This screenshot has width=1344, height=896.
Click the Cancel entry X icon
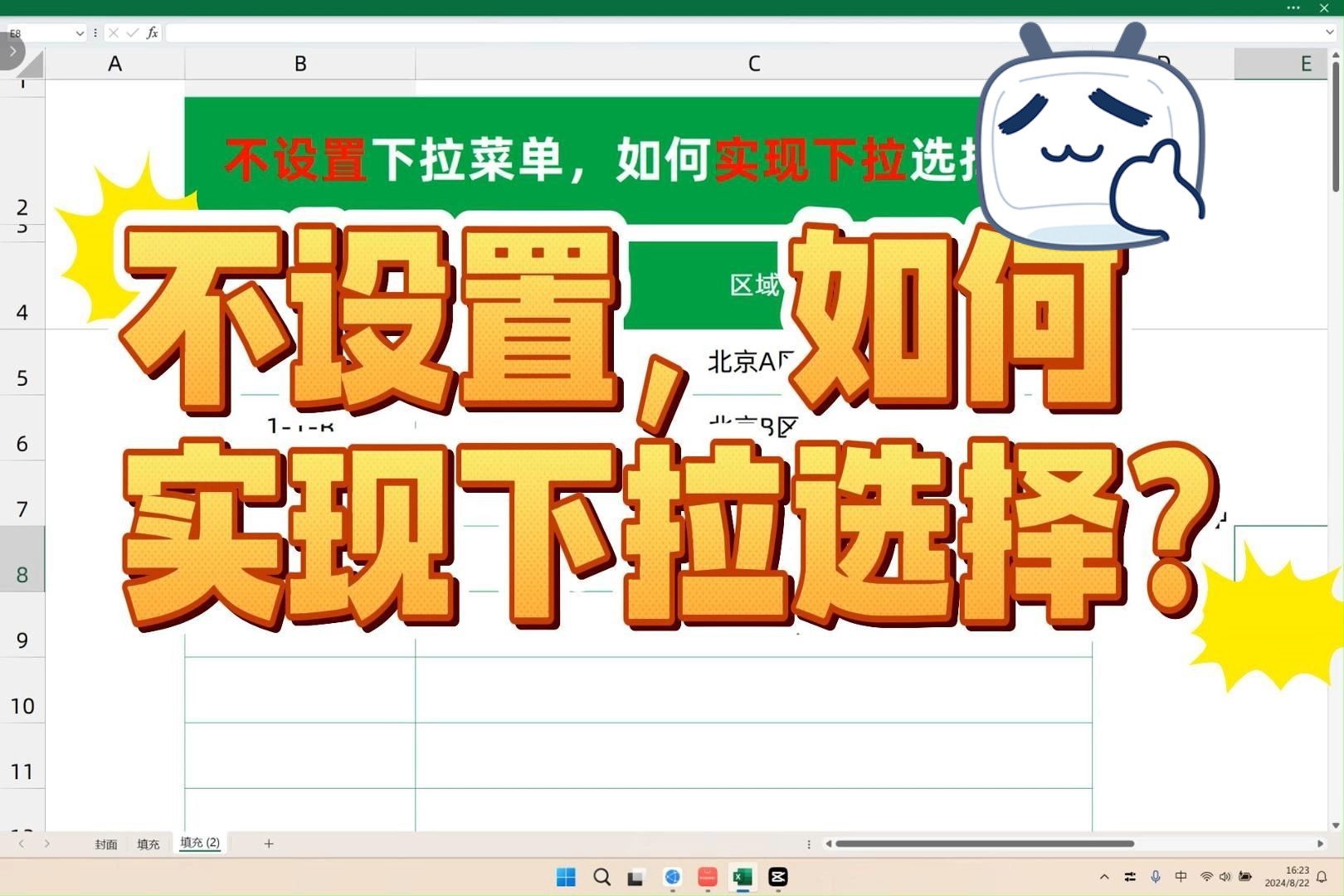tap(114, 33)
